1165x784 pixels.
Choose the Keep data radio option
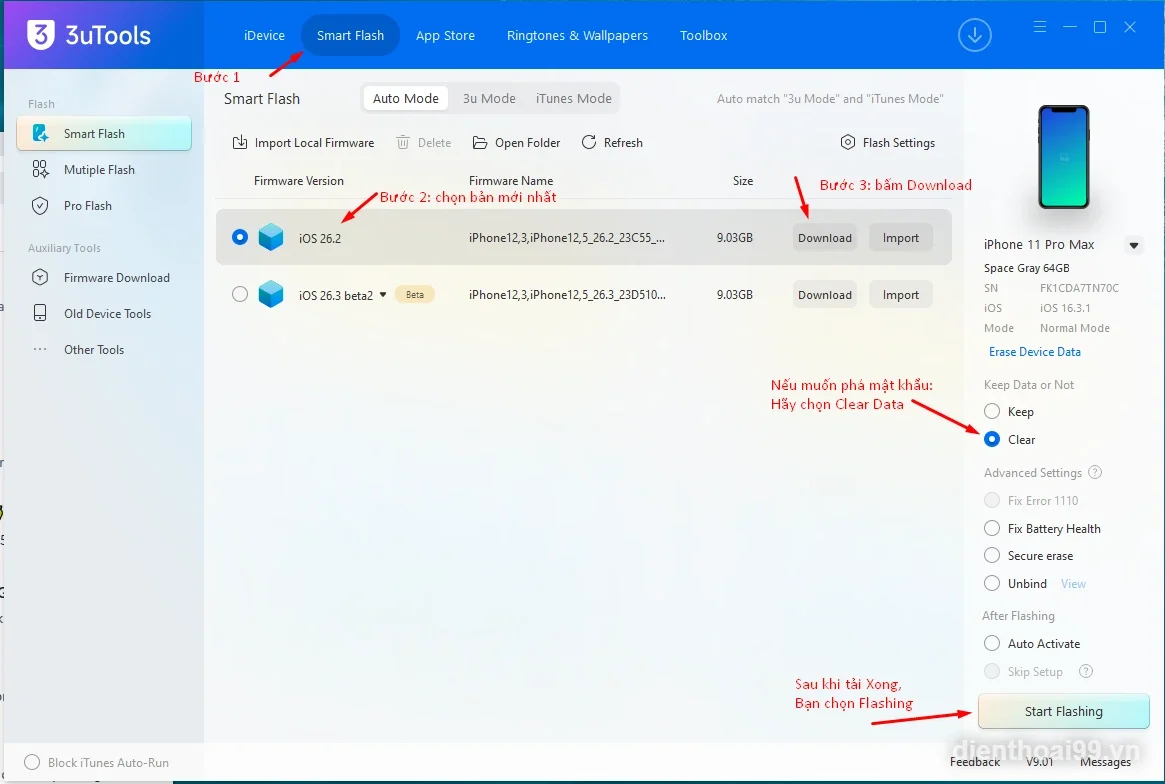(x=992, y=411)
